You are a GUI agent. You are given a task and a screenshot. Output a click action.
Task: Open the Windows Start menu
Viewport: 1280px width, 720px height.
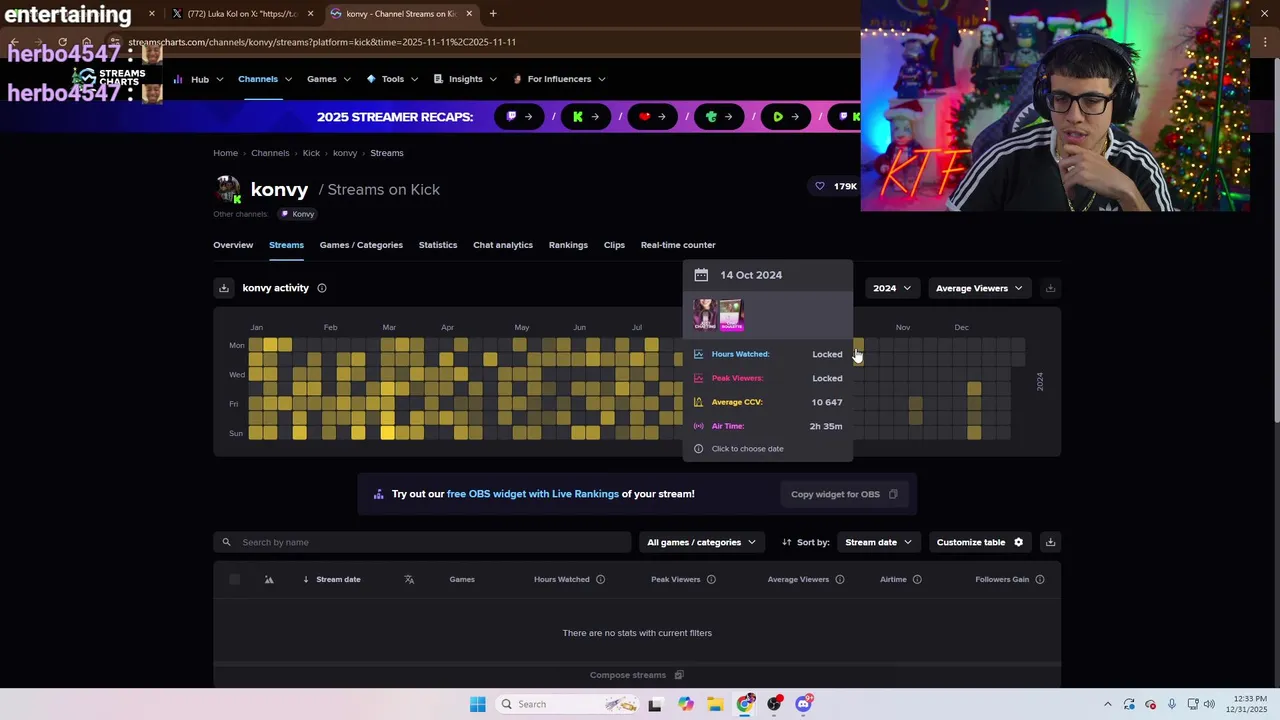(478, 704)
